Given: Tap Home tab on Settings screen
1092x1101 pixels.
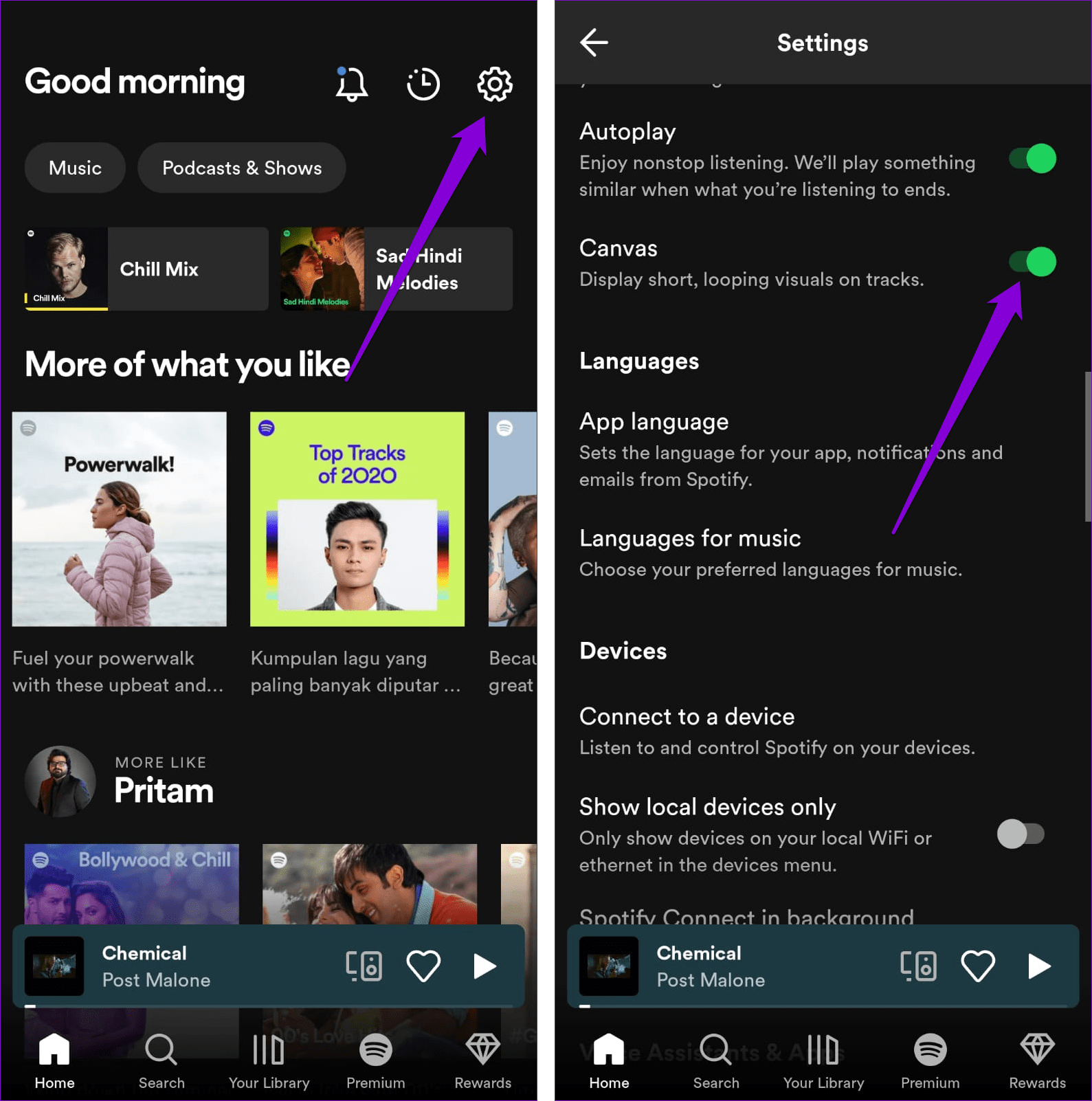Looking at the screenshot, I should 609,1062.
